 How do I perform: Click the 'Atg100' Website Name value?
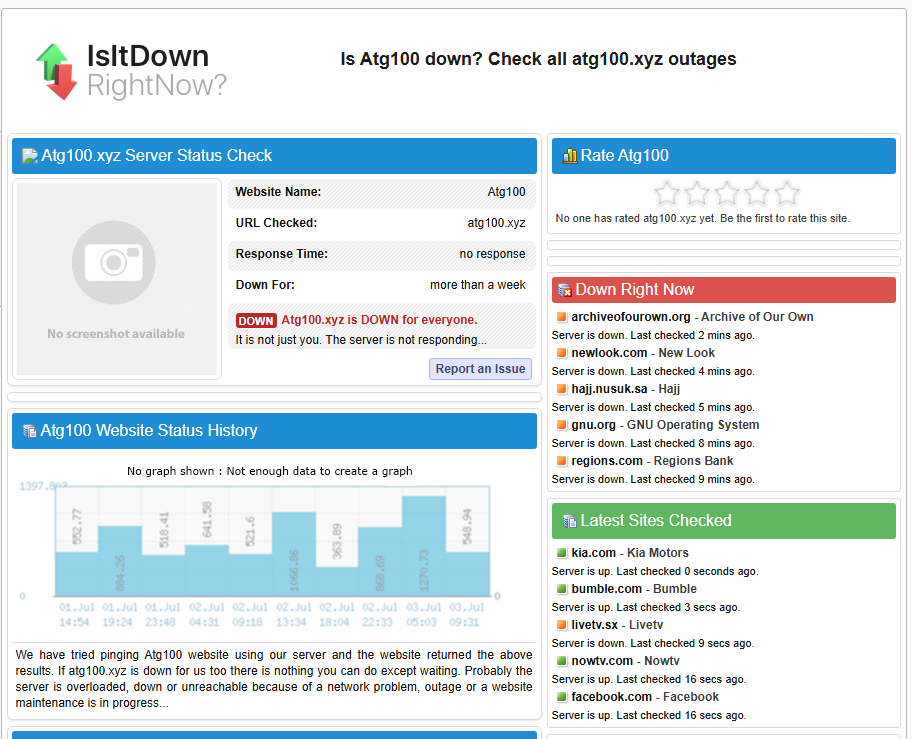(506, 192)
